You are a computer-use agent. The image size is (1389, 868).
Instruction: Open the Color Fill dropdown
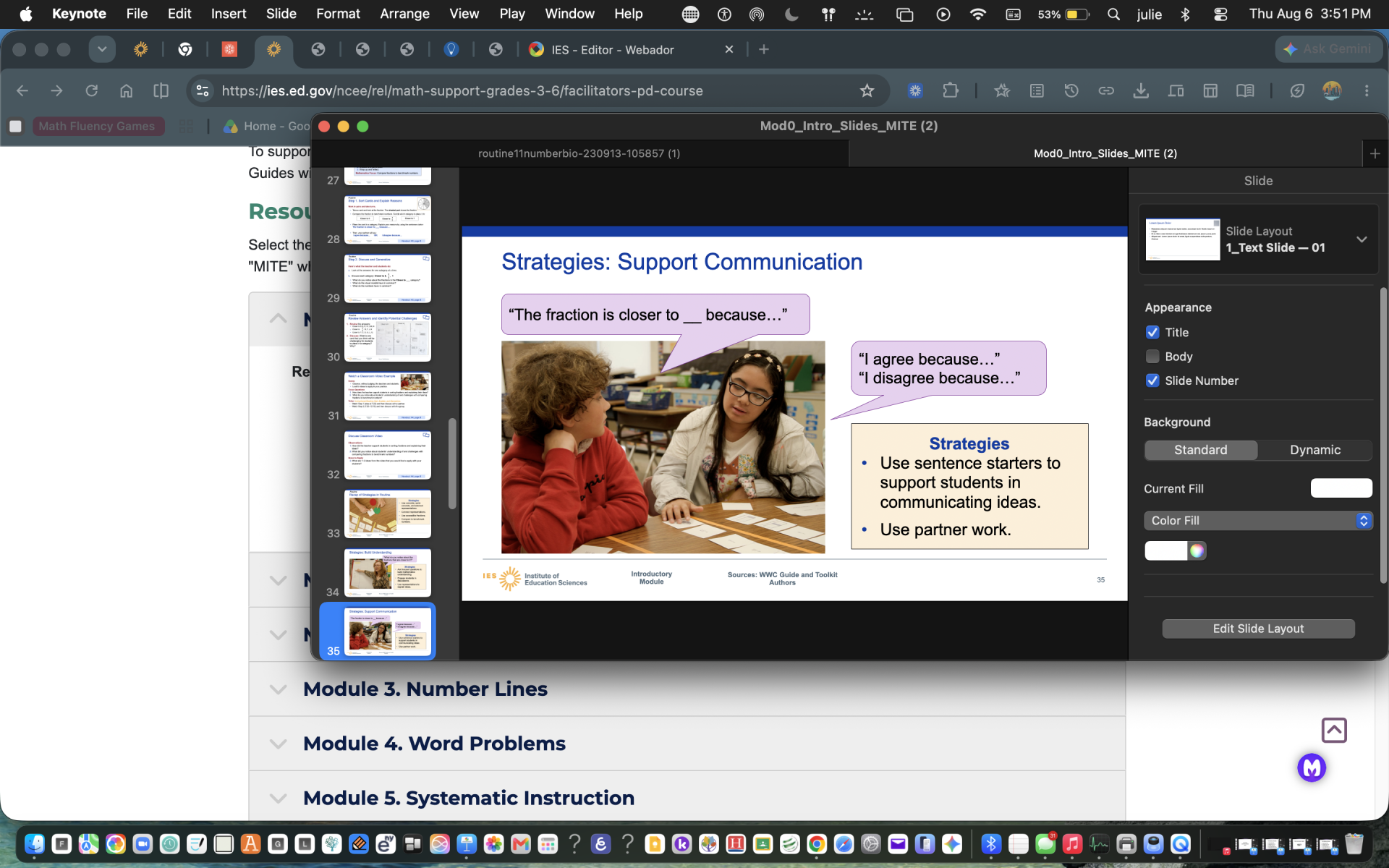tap(1258, 521)
